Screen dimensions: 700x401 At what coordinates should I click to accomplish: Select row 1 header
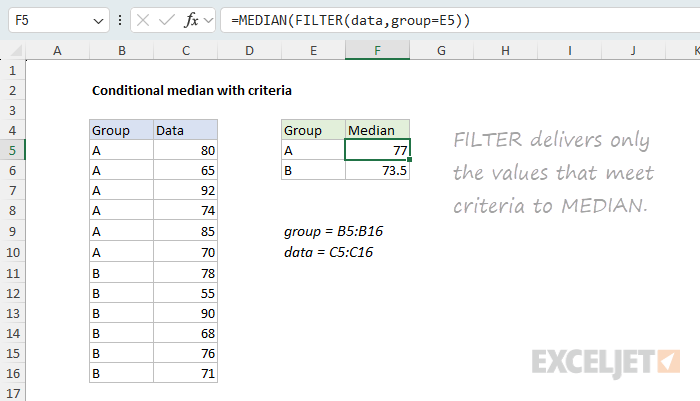pos(12,71)
